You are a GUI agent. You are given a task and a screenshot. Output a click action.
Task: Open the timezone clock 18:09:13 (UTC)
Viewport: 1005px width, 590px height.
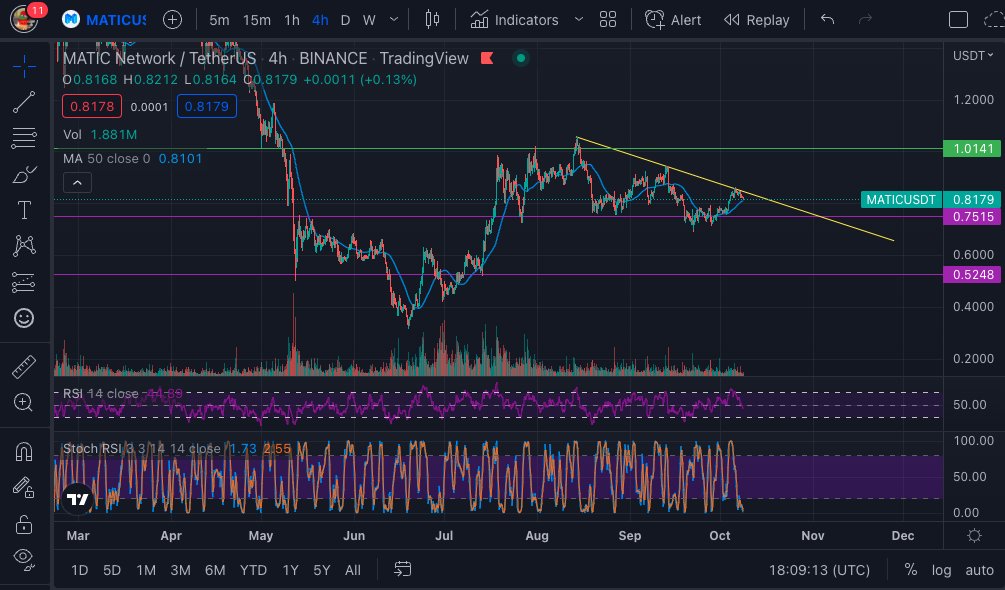coord(819,570)
